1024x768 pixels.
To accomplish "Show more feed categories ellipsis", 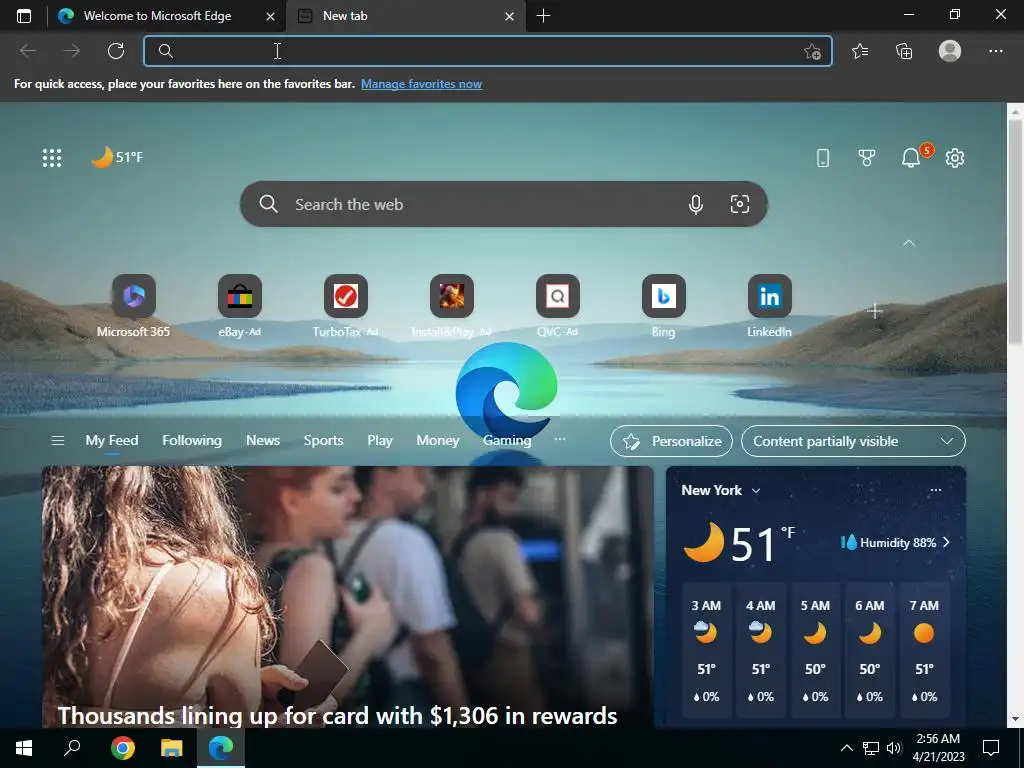I will click(560, 440).
